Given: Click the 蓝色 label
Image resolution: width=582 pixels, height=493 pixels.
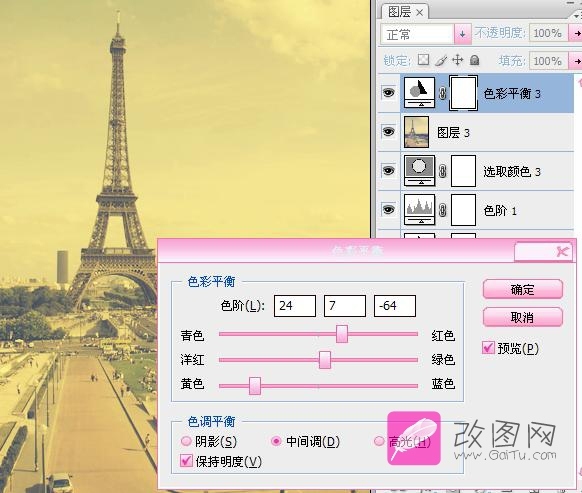Looking at the screenshot, I should [x=443, y=383].
